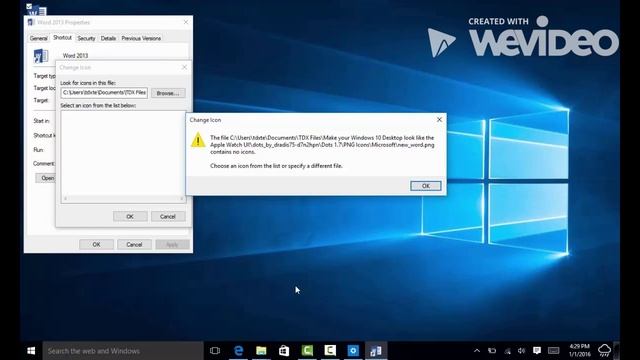
Task: Click OK in the warning message dialog
Action: [x=425, y=186]
